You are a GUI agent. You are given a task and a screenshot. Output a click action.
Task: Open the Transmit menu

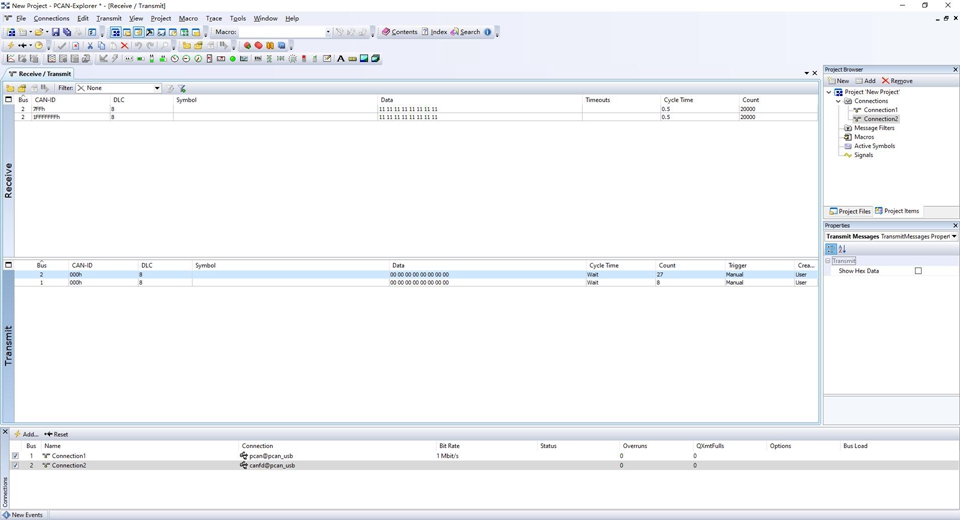click(108, 18)
